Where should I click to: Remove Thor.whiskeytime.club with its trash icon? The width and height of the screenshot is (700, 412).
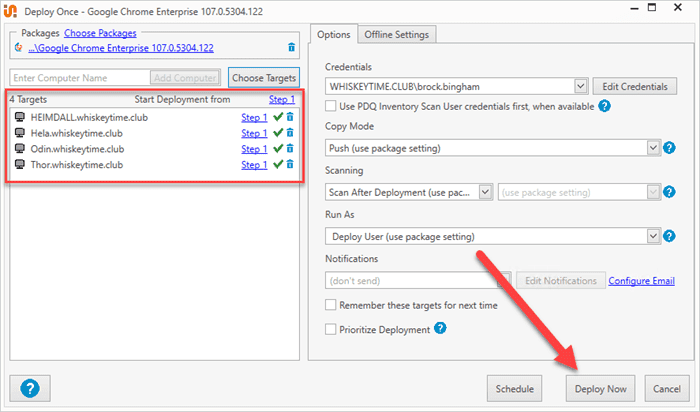(x=290, y=164)
